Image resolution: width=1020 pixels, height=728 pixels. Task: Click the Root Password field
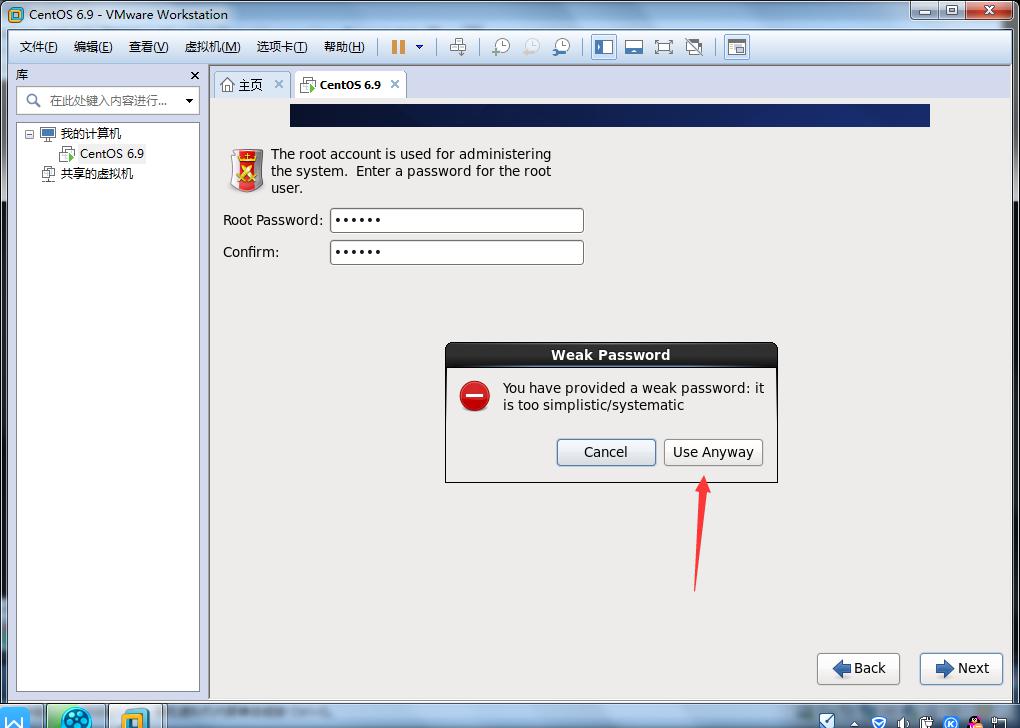click(457, 220)
